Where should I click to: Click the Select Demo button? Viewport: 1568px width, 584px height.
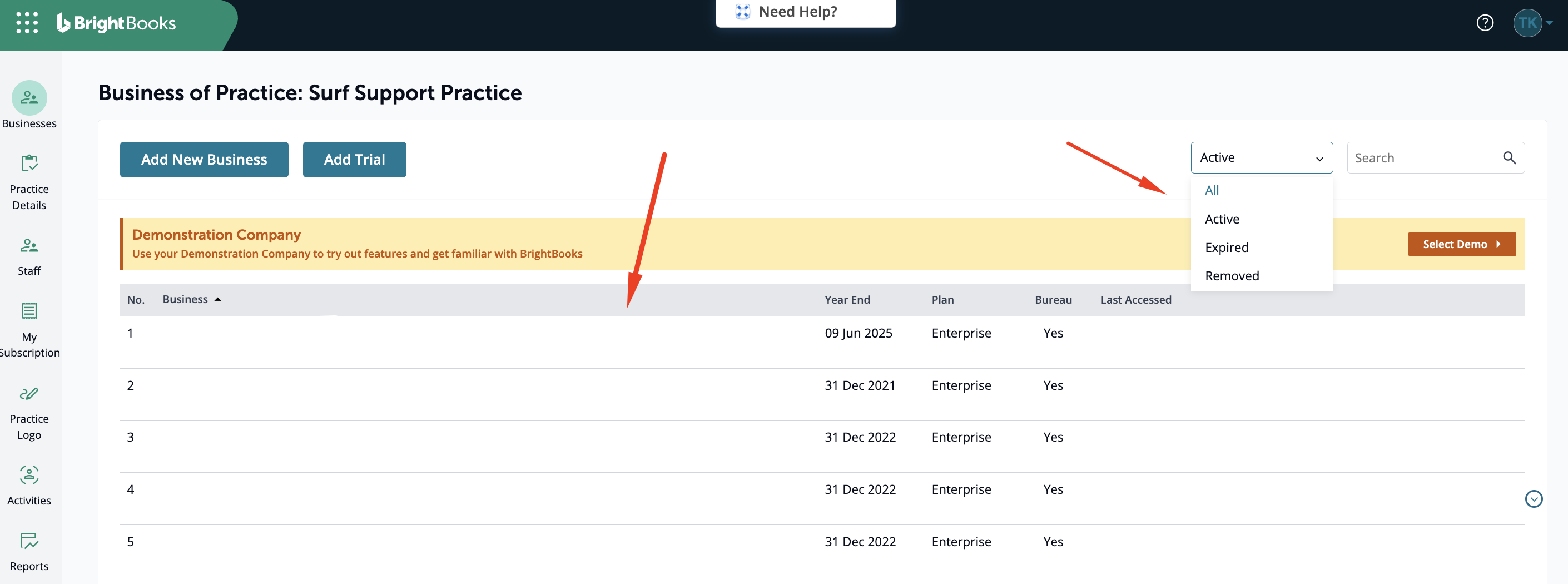[1461, 244]
